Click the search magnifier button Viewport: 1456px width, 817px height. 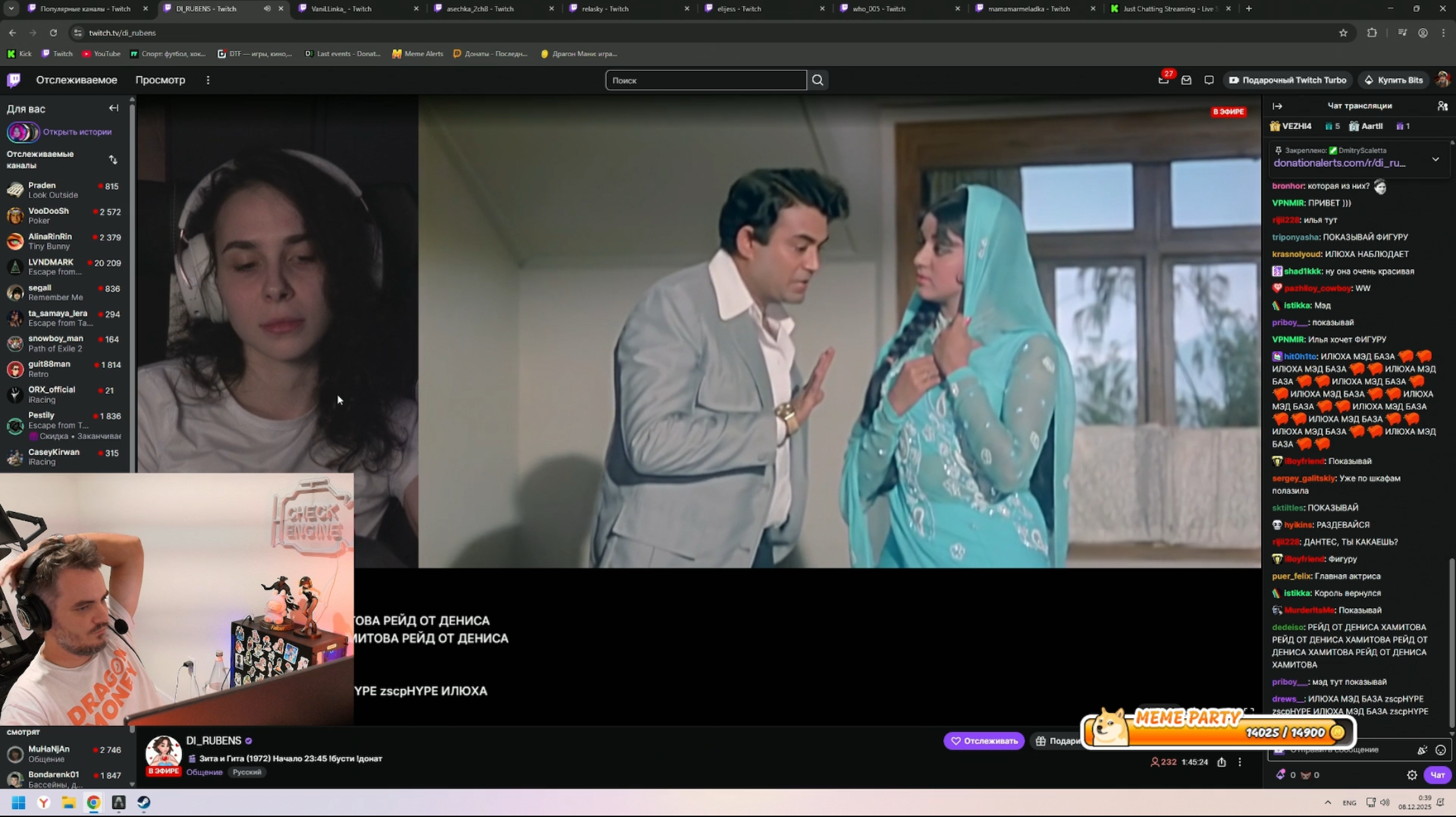[817, 80]
